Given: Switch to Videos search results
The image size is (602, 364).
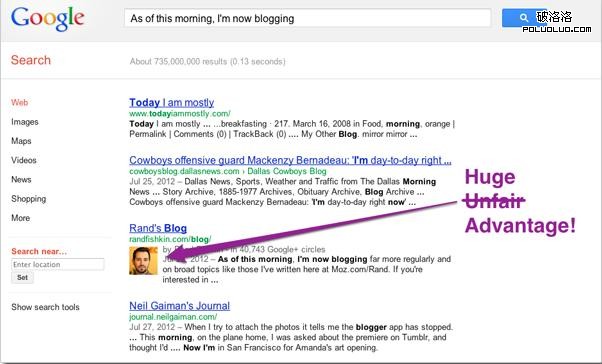Looking at the screenshot, I should pyautogui.click(x=24, y=160).
